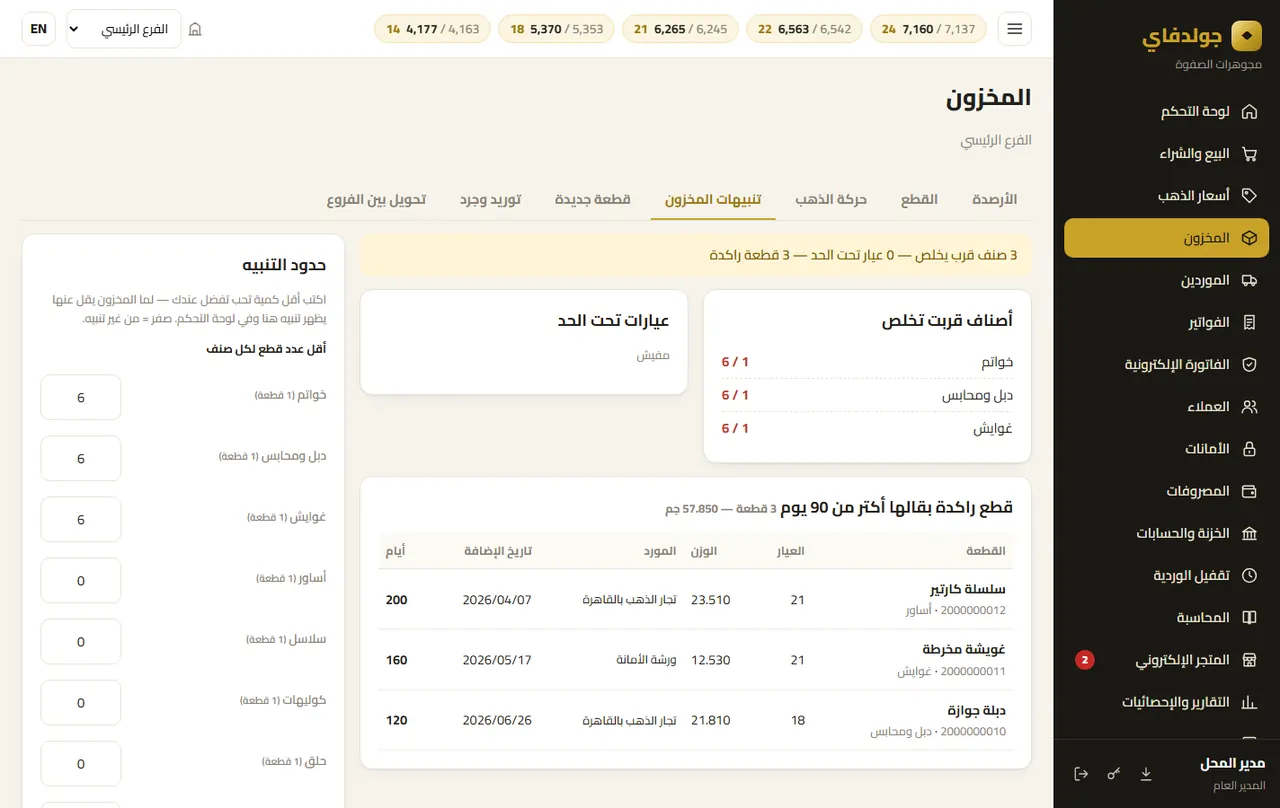Screen dimensions: 1280x808
Task: Click the دبل ومحابس minimum quantity field
Action: click(81, 459)
